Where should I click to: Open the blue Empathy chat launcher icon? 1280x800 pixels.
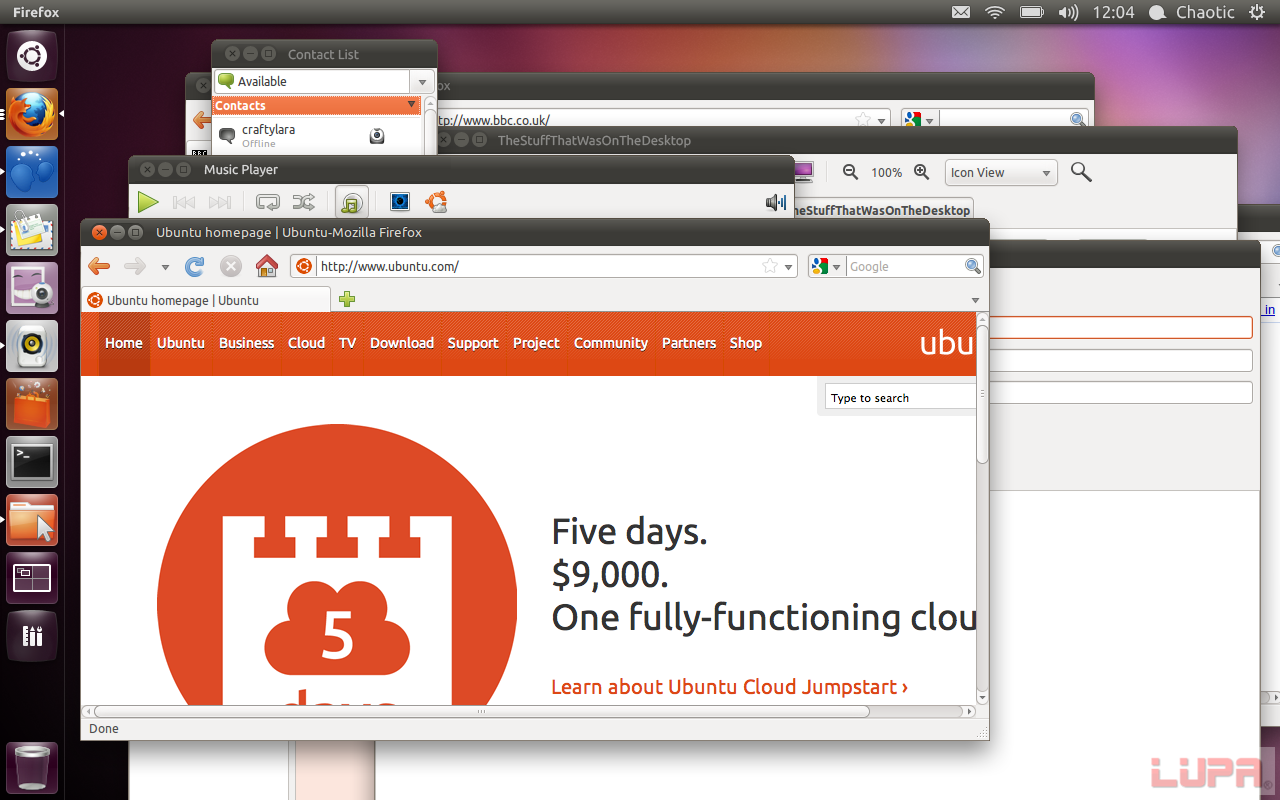32,172
